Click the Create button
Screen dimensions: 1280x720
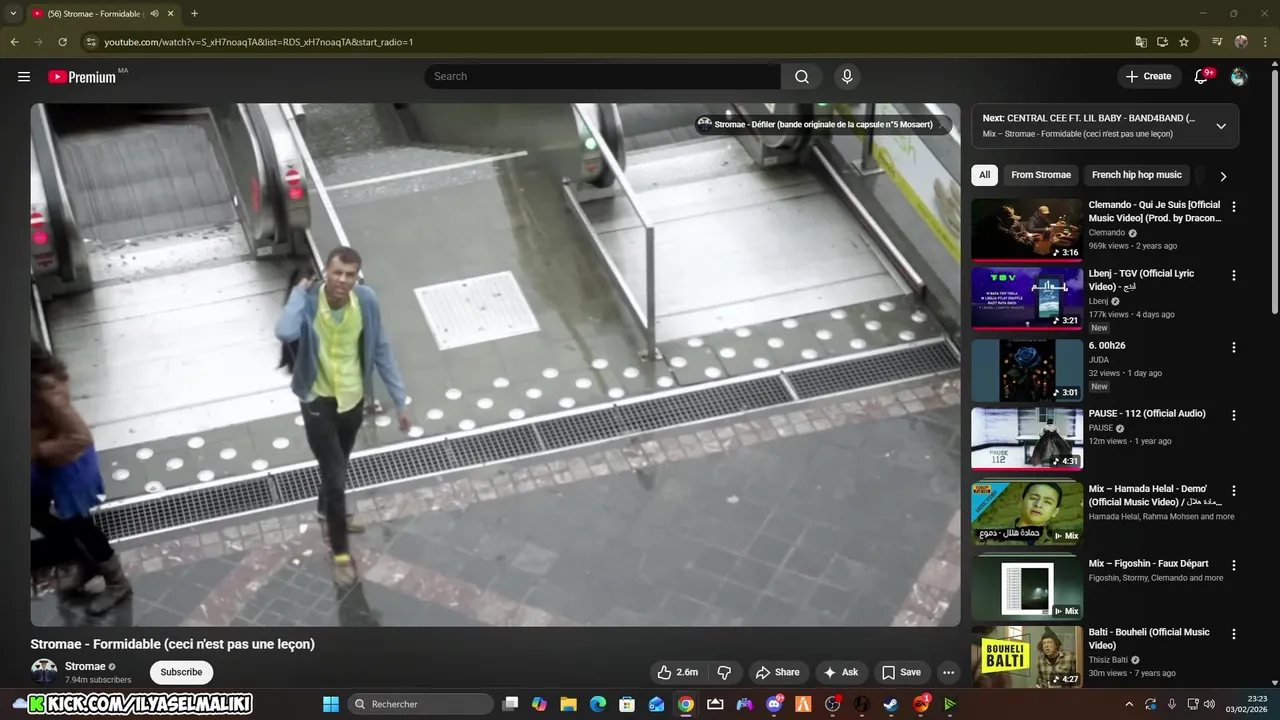(x=1148, y=76)
